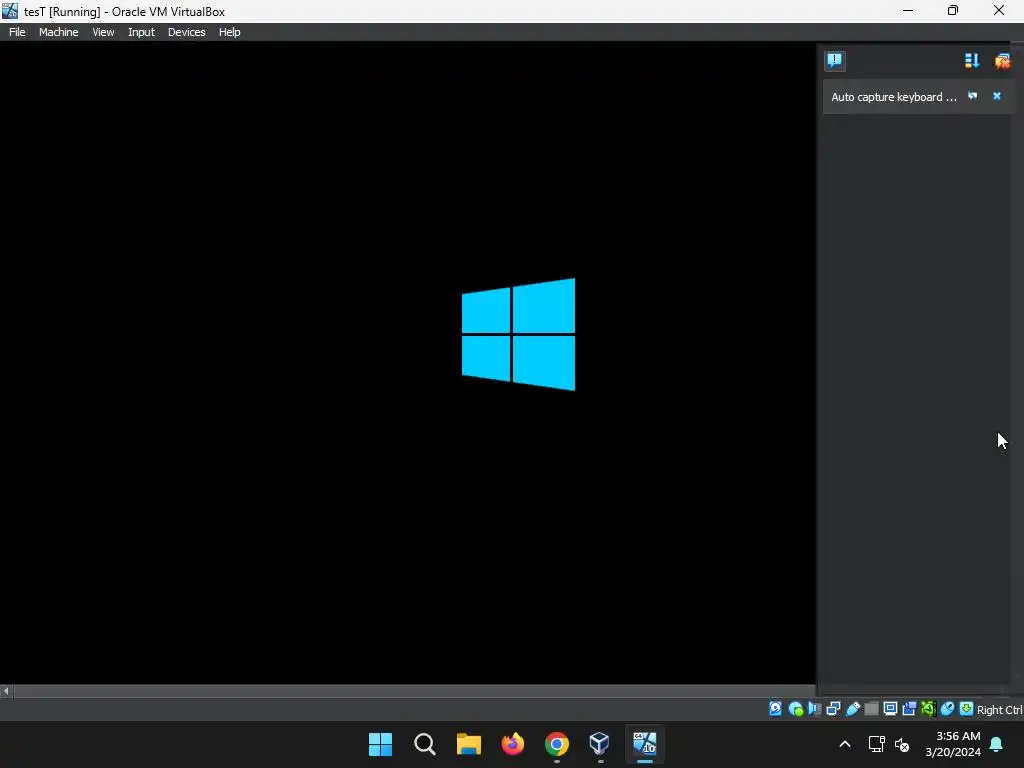The width and height of the screenshot is (1024, 768).
Task: Click the horizontal scrollbar left arrow
Action: coord(6,691)
